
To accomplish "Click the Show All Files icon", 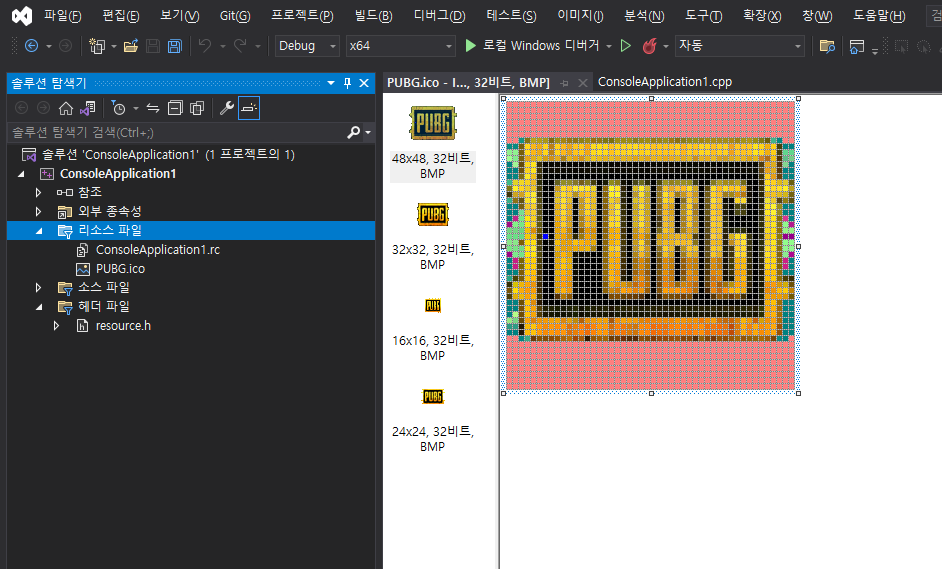I will point(196,108).
